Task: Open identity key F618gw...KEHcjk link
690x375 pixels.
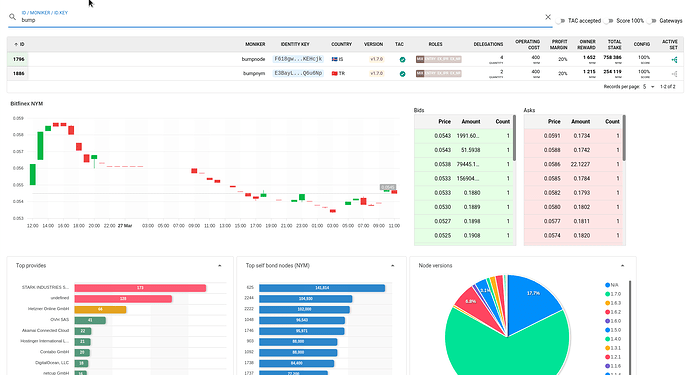Action: pyautogui.click(x=298, y=59)
